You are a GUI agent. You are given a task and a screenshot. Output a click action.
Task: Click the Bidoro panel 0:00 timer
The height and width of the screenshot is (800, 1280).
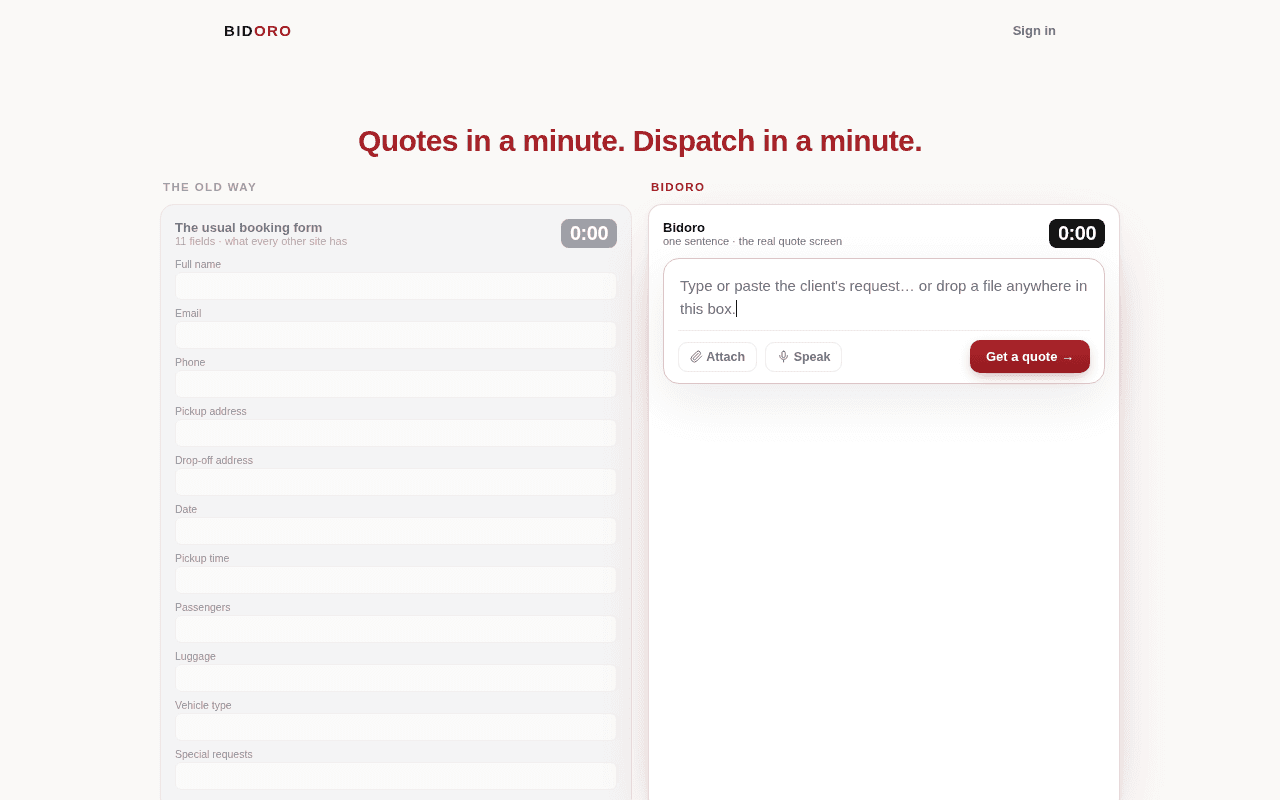[1077, 233]
